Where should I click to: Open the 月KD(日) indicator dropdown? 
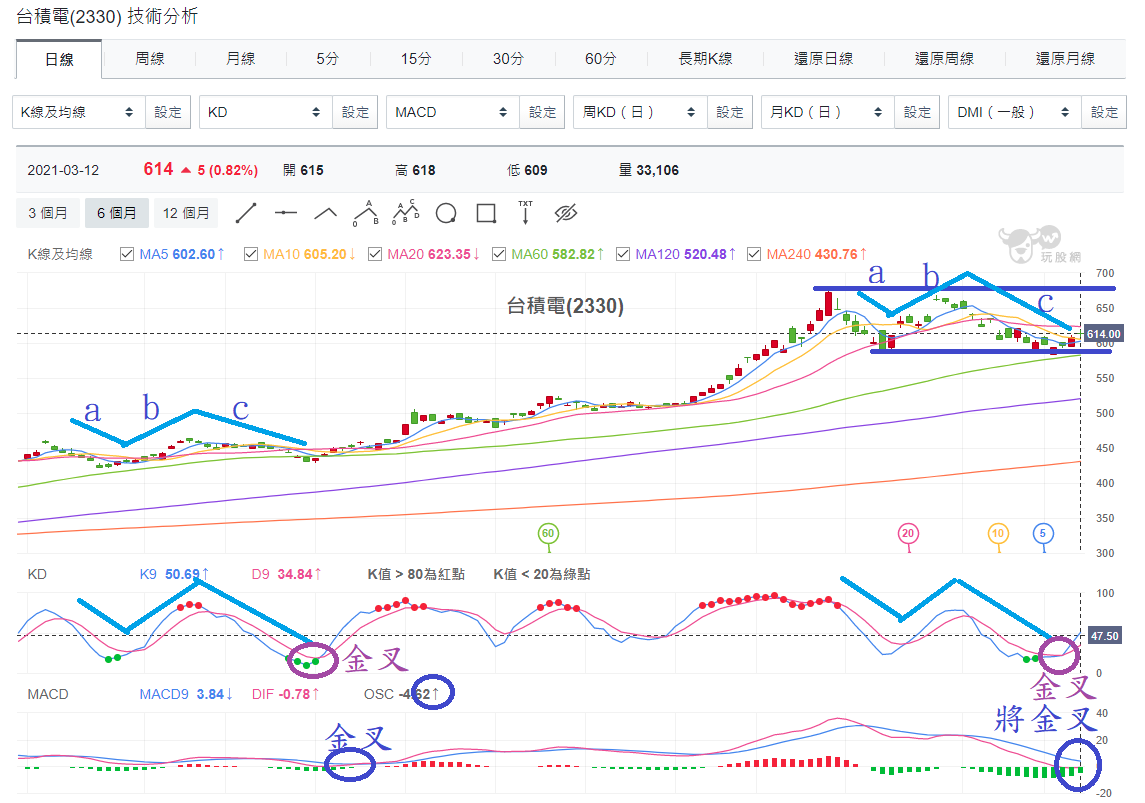(828, 112)
